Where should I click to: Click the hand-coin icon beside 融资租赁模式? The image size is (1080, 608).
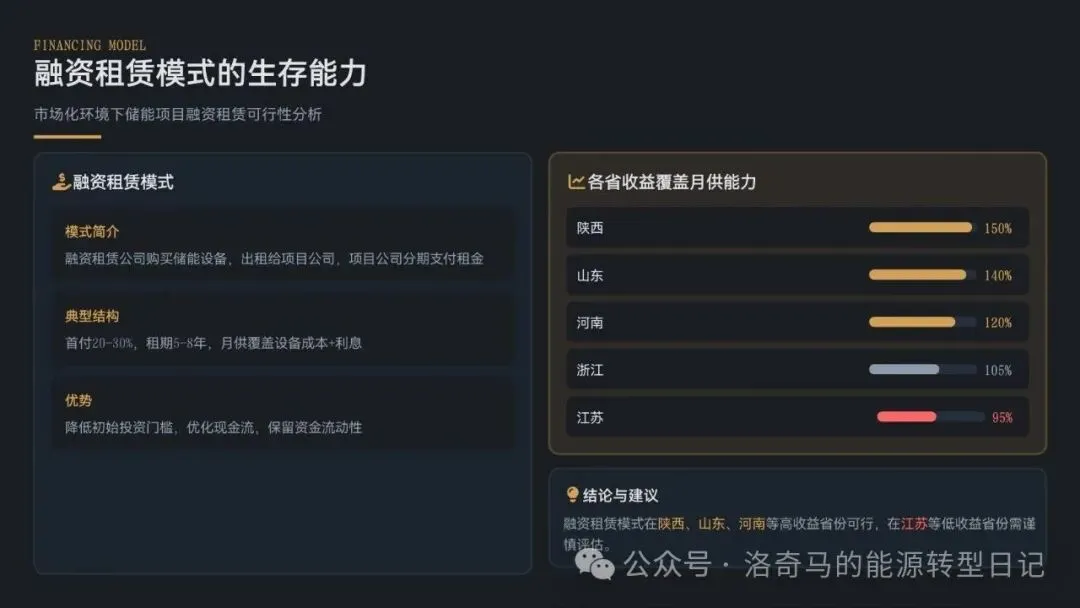pyautogui.click(x=61, y=182)
